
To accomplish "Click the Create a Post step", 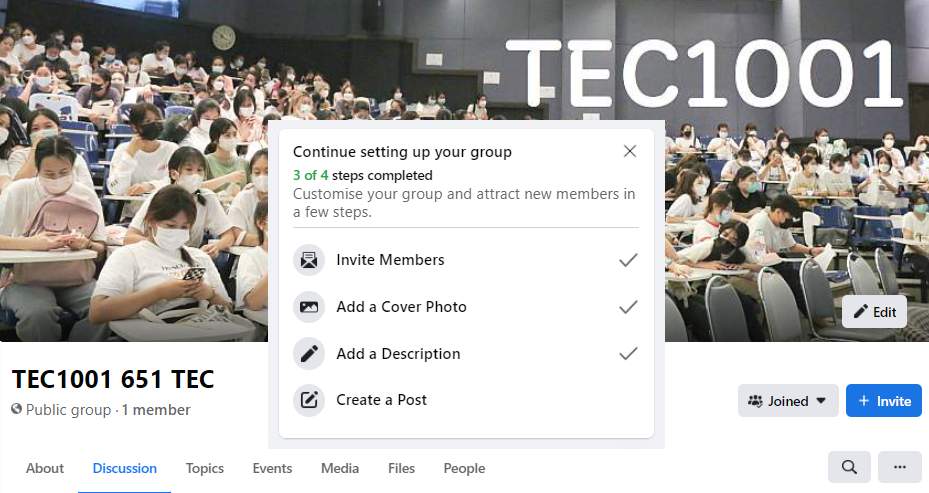I will click(x=381, y=400).
